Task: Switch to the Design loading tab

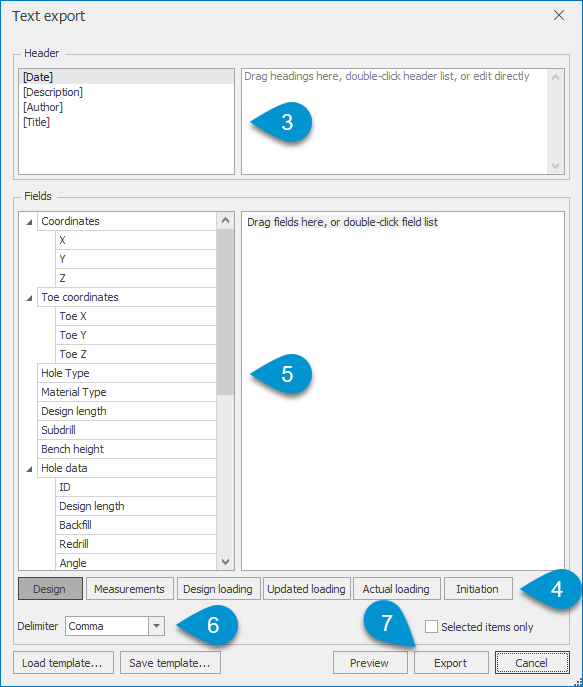Action: coord(218,588)
